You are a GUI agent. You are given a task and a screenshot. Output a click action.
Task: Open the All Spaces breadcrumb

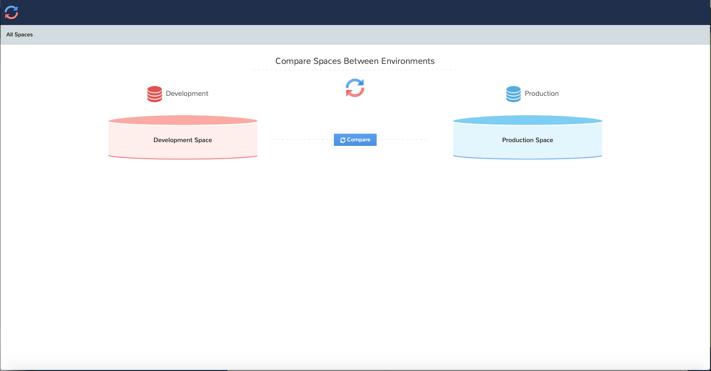[x=19, y=34]
